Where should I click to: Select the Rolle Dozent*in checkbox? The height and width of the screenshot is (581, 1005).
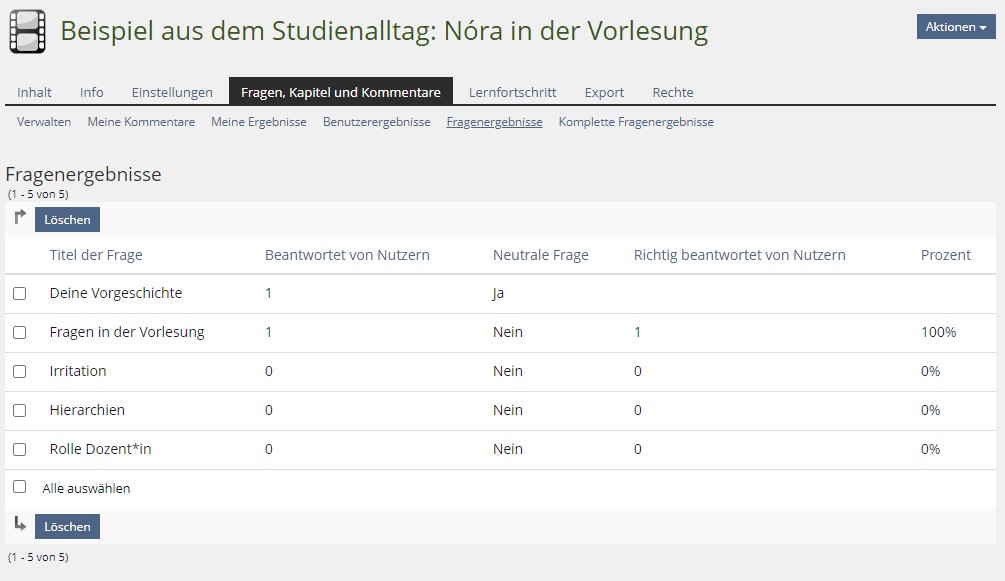pyautogui.click(x=19, y=450)
